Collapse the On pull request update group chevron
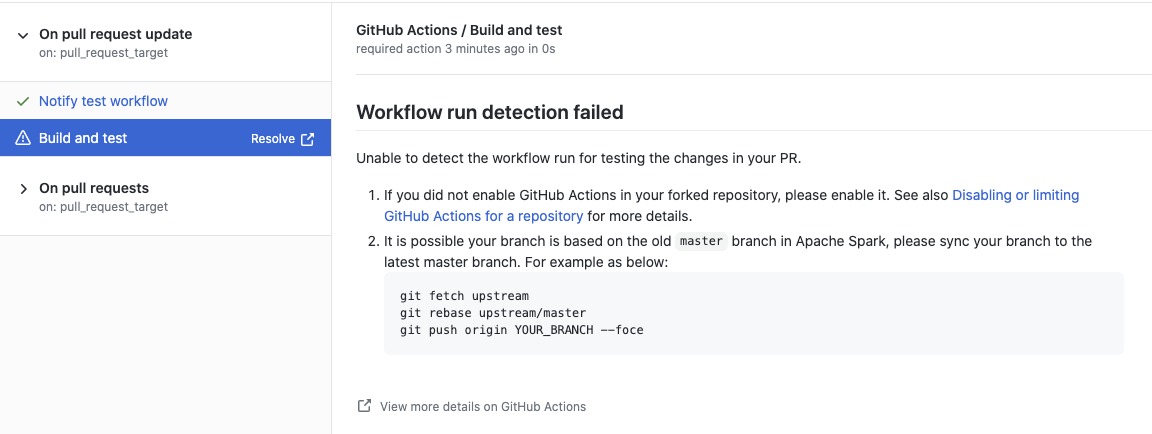Viewport: 1152px width, 434px height. (x=23, y=35)
